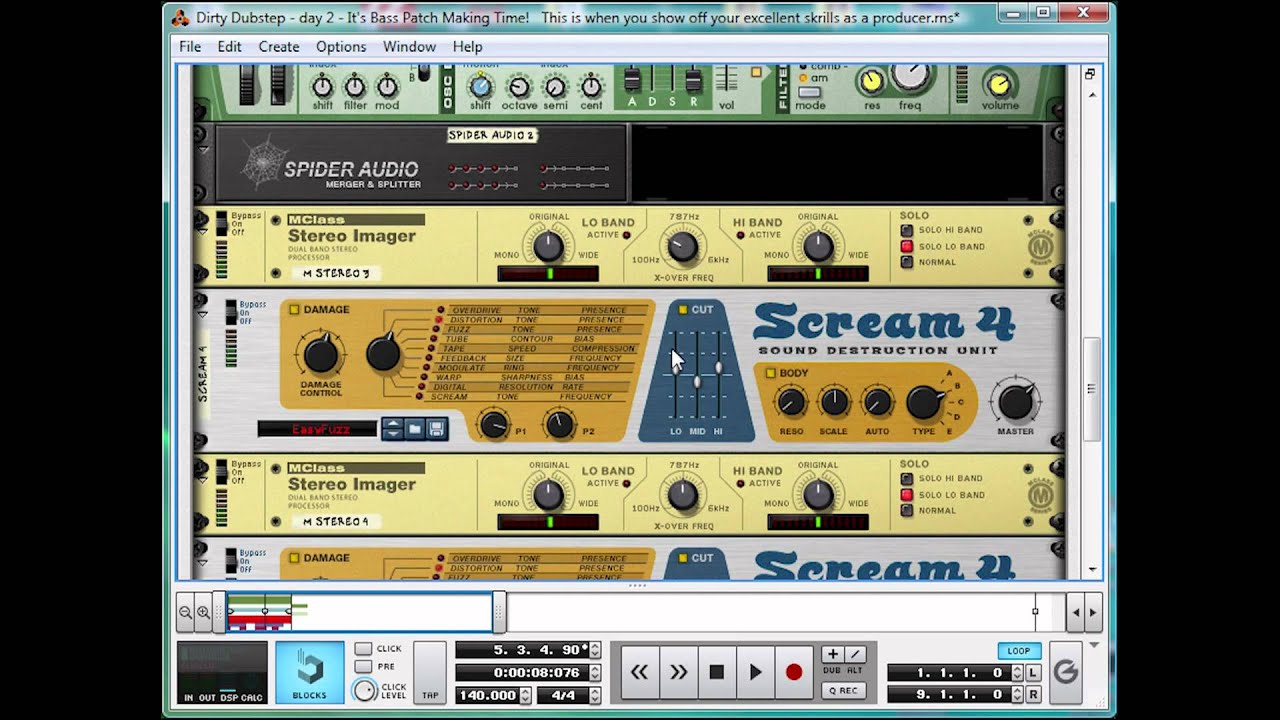Toggle the Damage section on the EasyFuzz Scream
Image resolution: width=1280 pixels, height=720 pixels.
tap(294, 310)
